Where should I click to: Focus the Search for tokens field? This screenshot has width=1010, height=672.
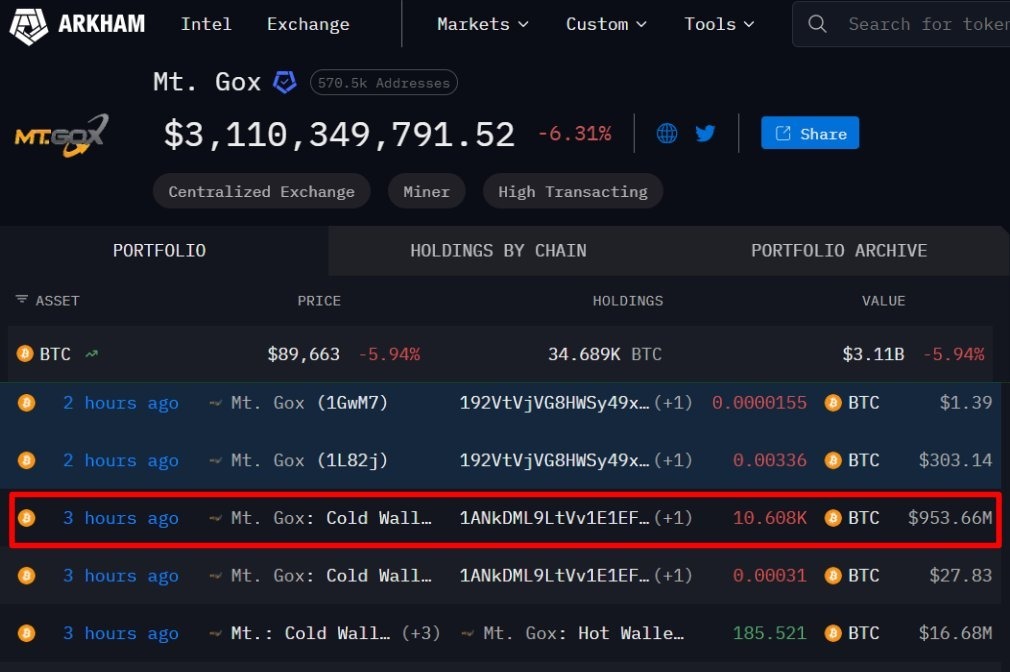point(925,24)
